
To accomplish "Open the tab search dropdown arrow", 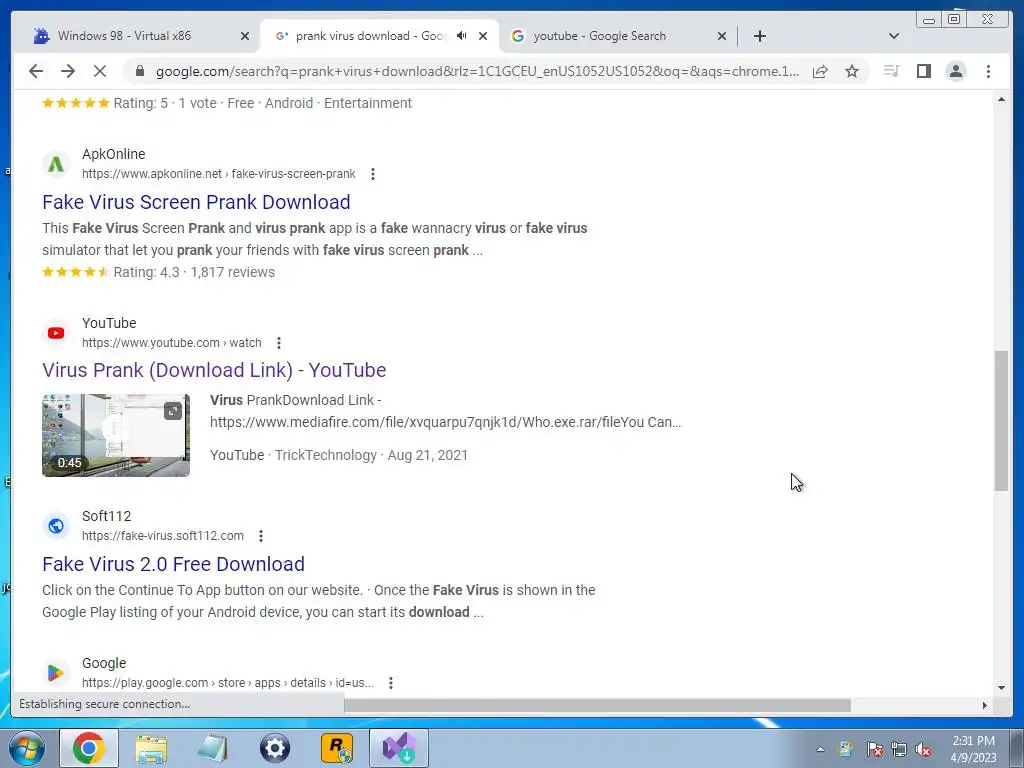I will pos(893,36).
